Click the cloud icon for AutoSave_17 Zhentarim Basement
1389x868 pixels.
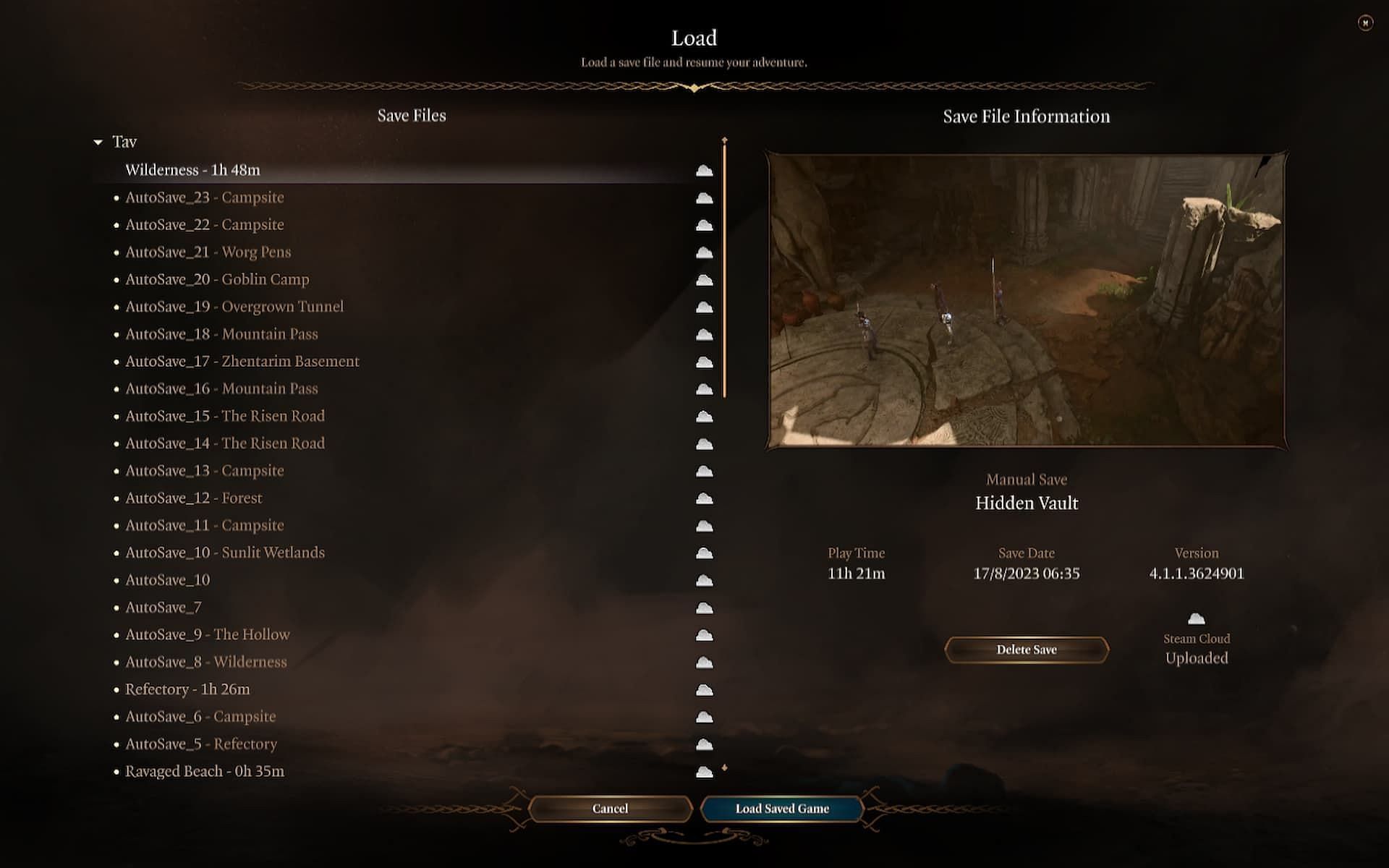coord(703,362)
